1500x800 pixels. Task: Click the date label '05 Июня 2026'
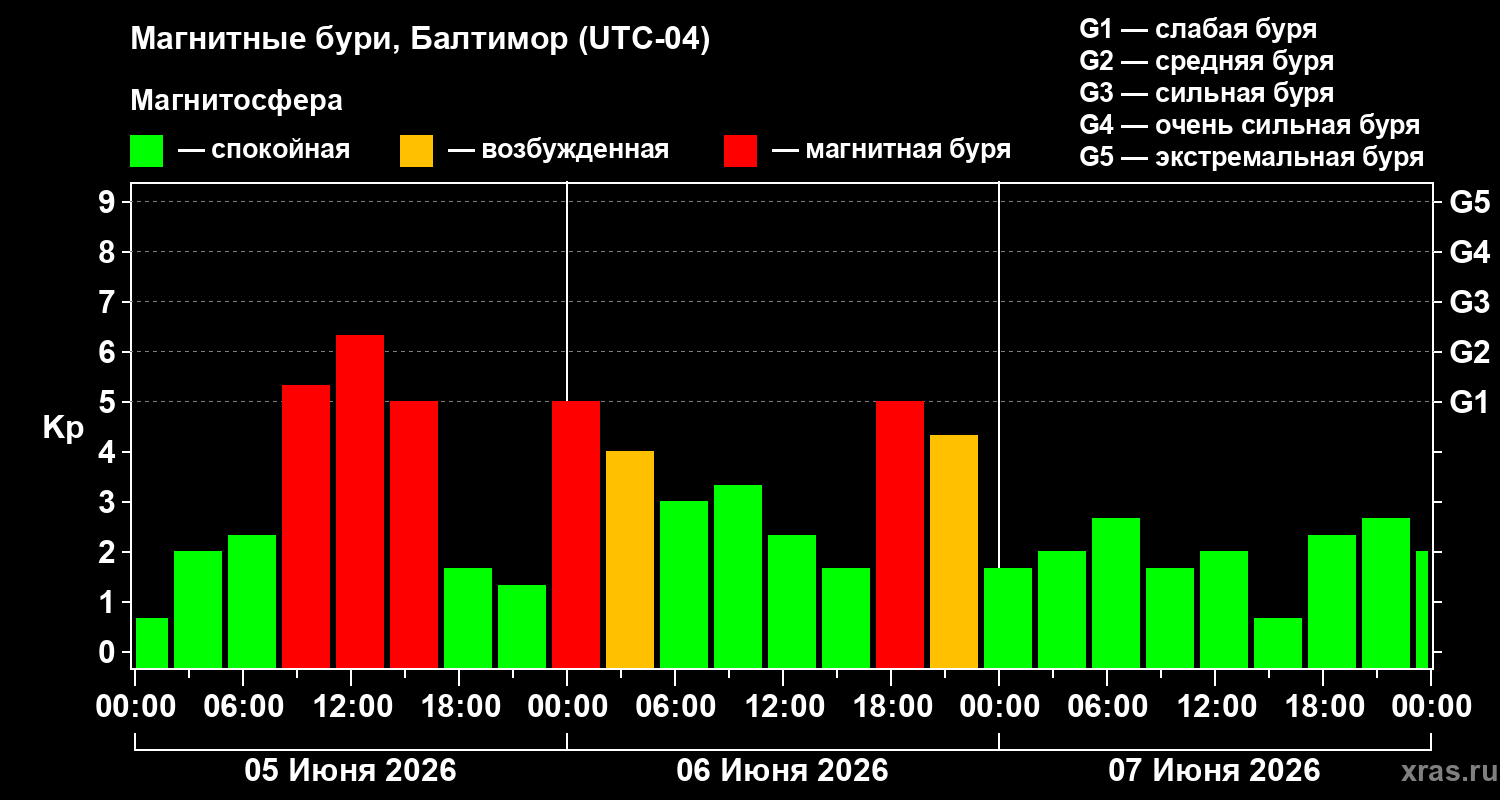pos(351,771)
